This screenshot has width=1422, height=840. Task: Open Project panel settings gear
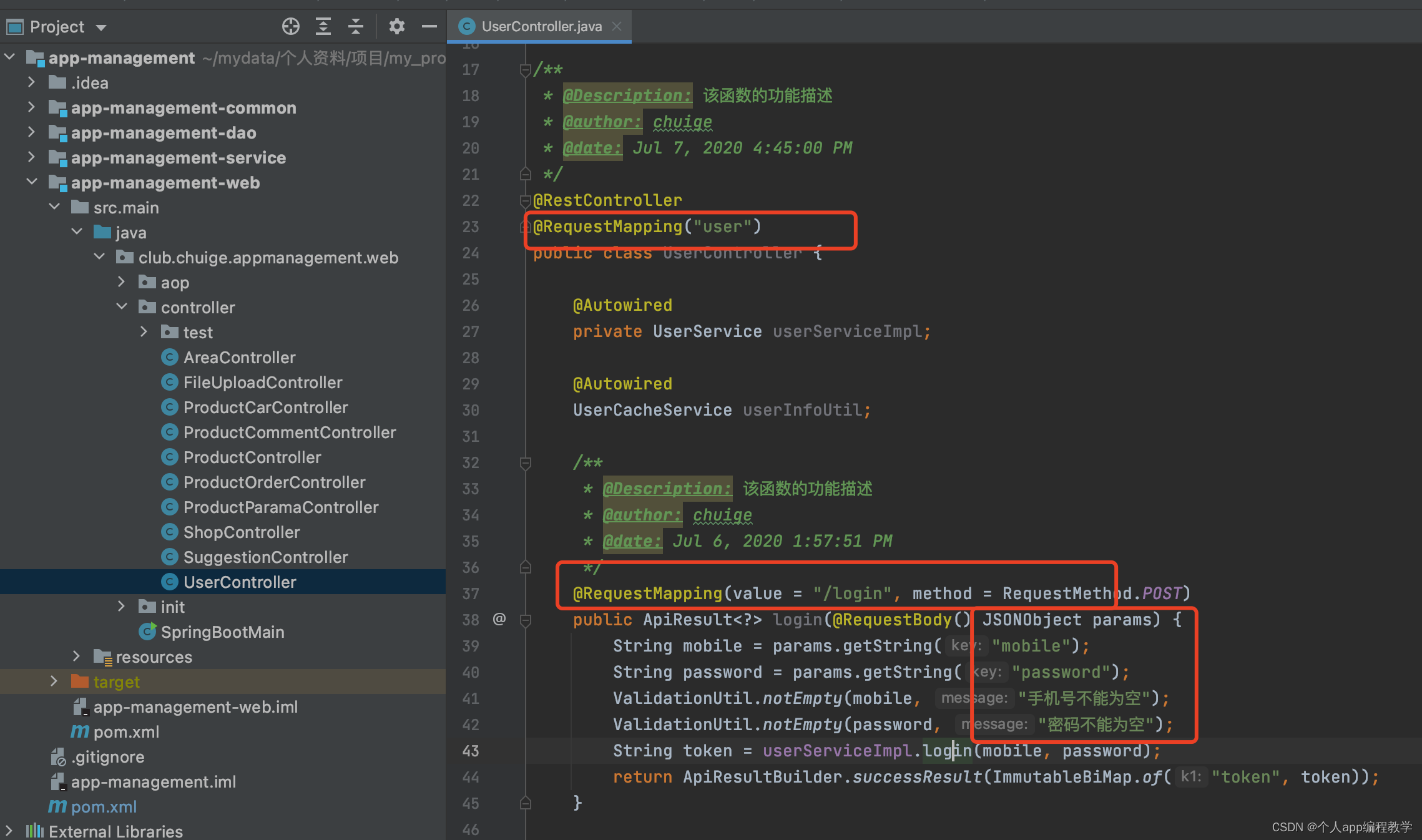click(396, 26)
